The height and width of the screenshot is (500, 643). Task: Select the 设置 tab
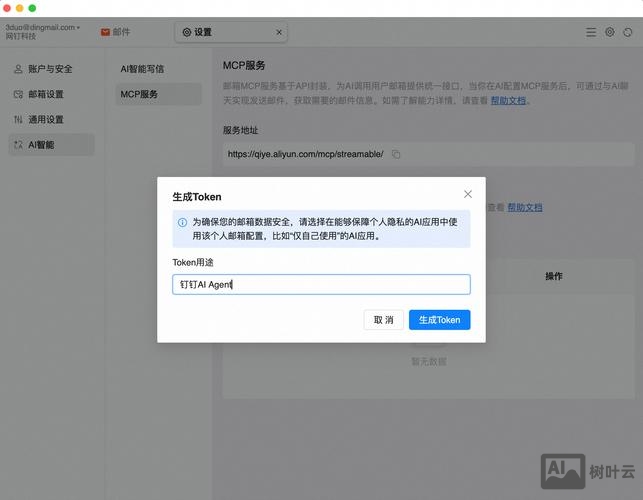tap(231, 32)
